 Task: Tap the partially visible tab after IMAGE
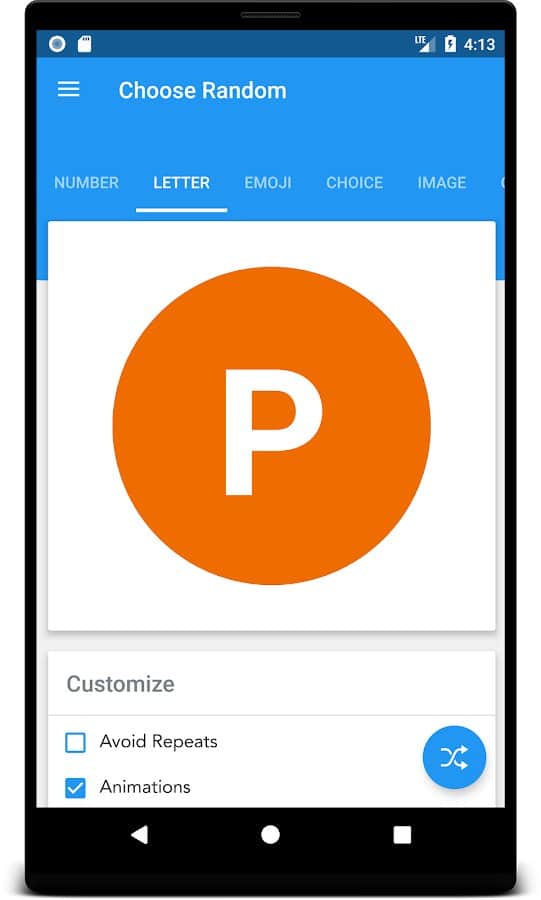click(503, 183)
